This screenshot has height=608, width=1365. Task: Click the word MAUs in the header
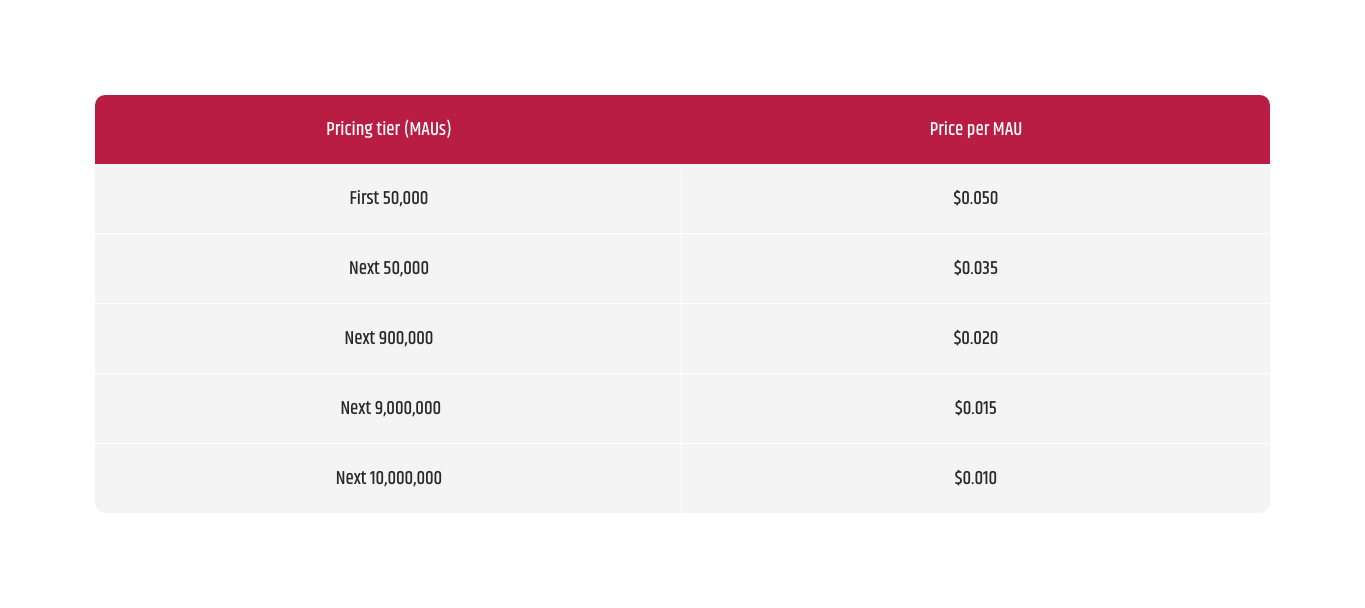[x=428, y=129]
